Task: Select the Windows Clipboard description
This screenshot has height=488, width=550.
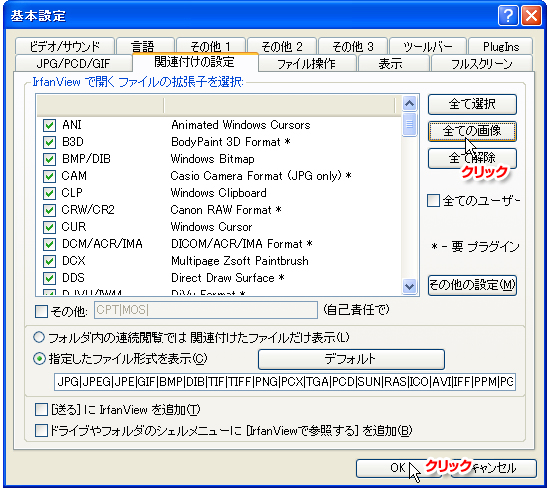Action: pyautogui.click(x=219, y=193)
